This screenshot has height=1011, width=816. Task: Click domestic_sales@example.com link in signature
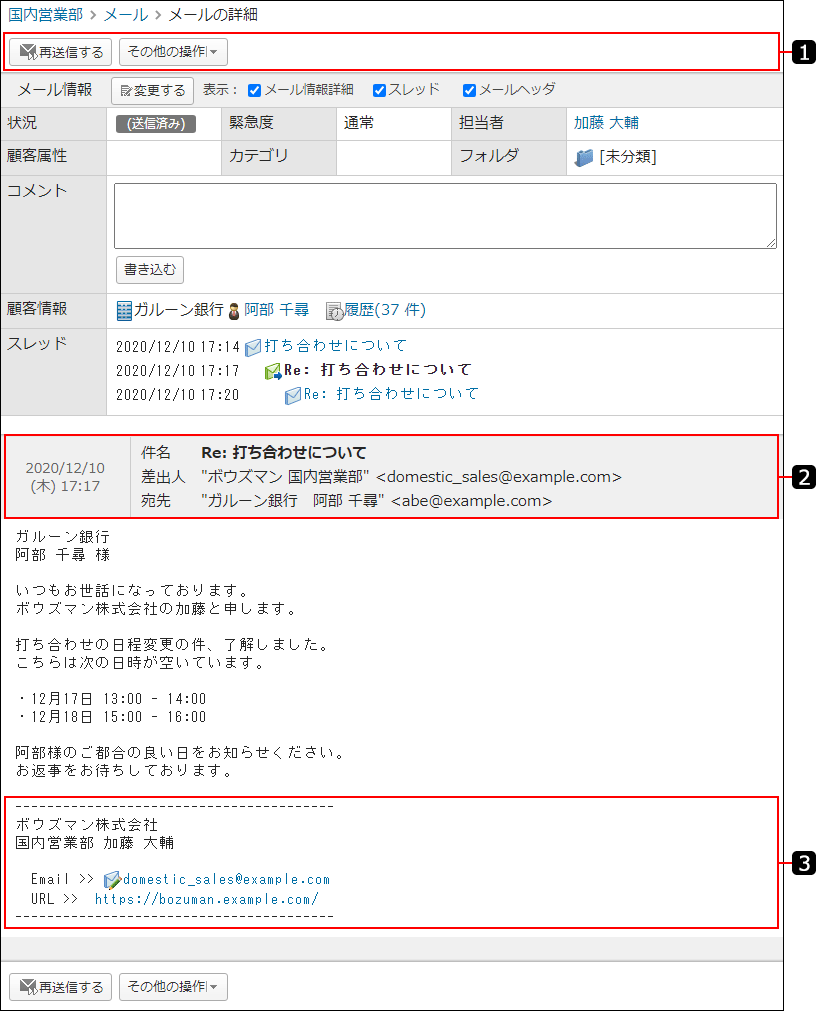click(226, 879)
